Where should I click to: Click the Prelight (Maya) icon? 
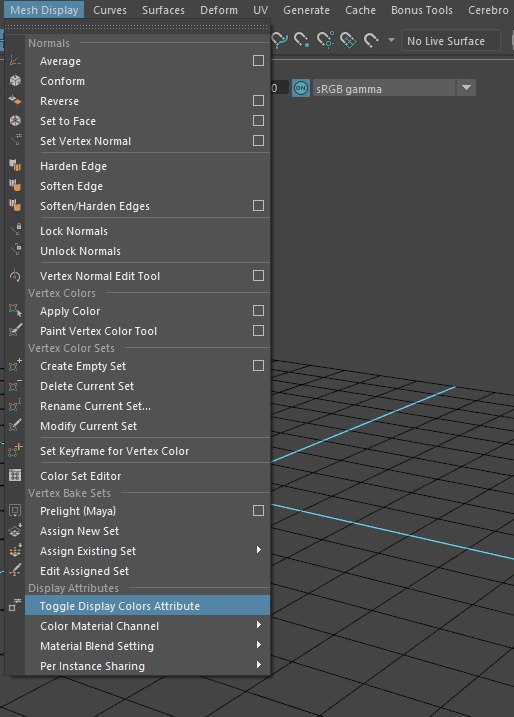tap(15, 510)
